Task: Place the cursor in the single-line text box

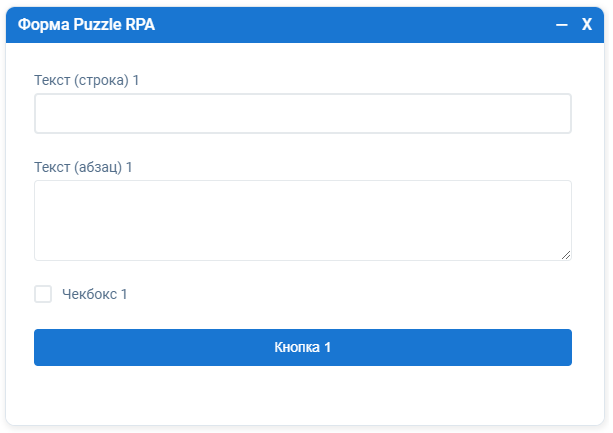Action: click(x=302, y=114)
